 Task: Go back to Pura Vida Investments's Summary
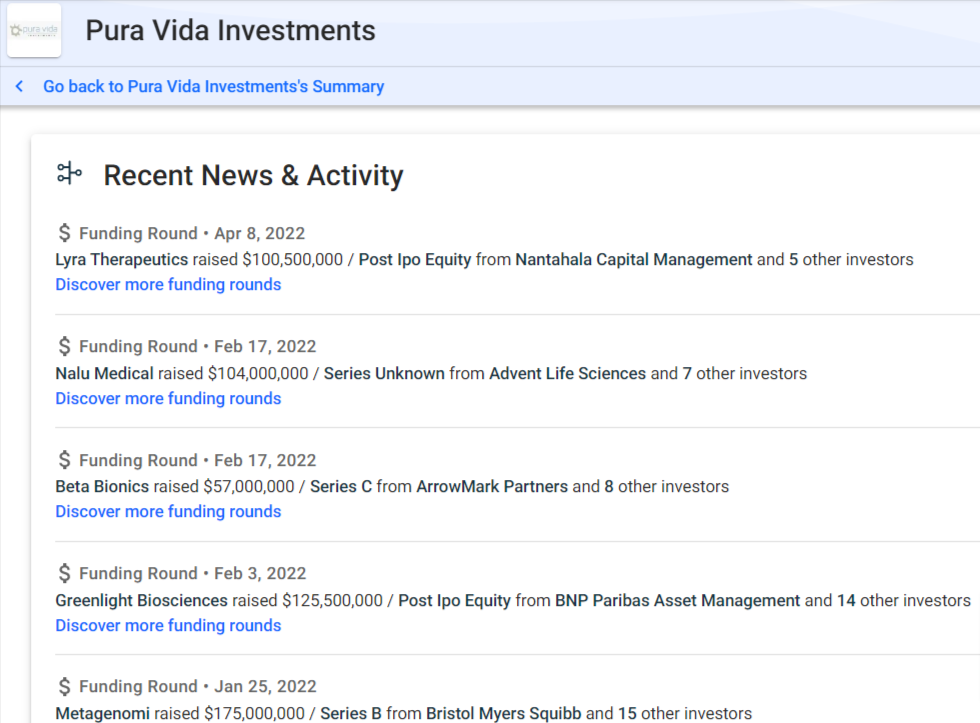tap(213, 87)
